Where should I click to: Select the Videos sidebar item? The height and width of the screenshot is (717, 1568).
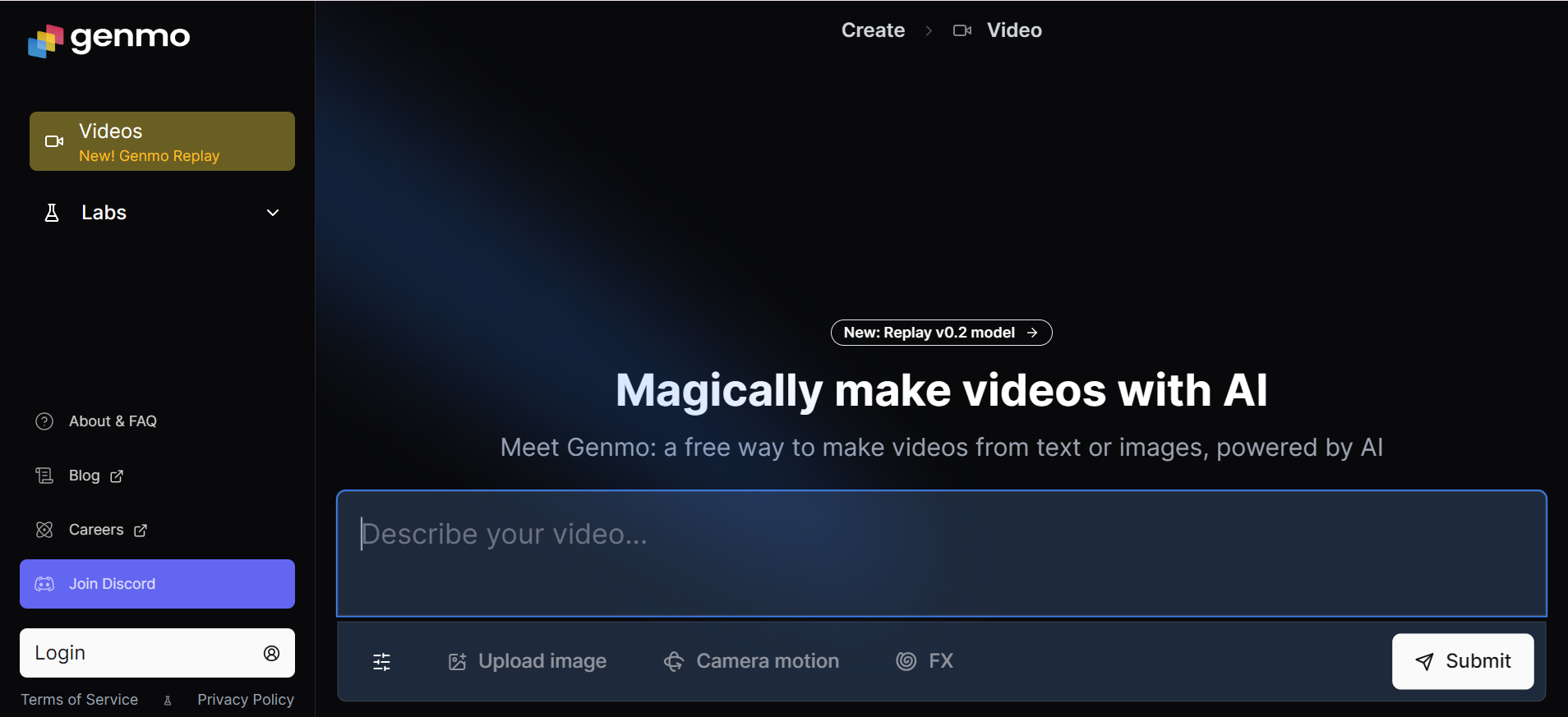coord(162,141)
